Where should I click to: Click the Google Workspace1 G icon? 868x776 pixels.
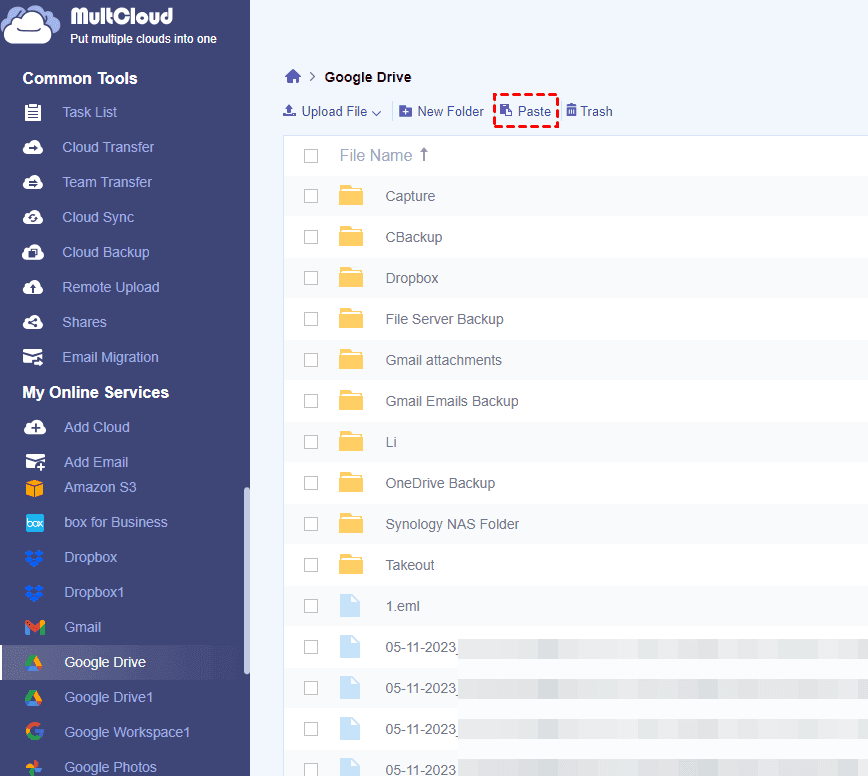pos(34,732)
